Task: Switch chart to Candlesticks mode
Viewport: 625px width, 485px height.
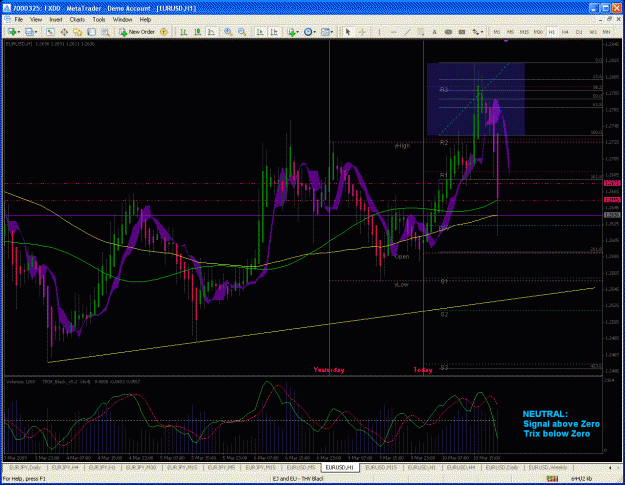Action: pyautogui.click(x=198, y=32)
